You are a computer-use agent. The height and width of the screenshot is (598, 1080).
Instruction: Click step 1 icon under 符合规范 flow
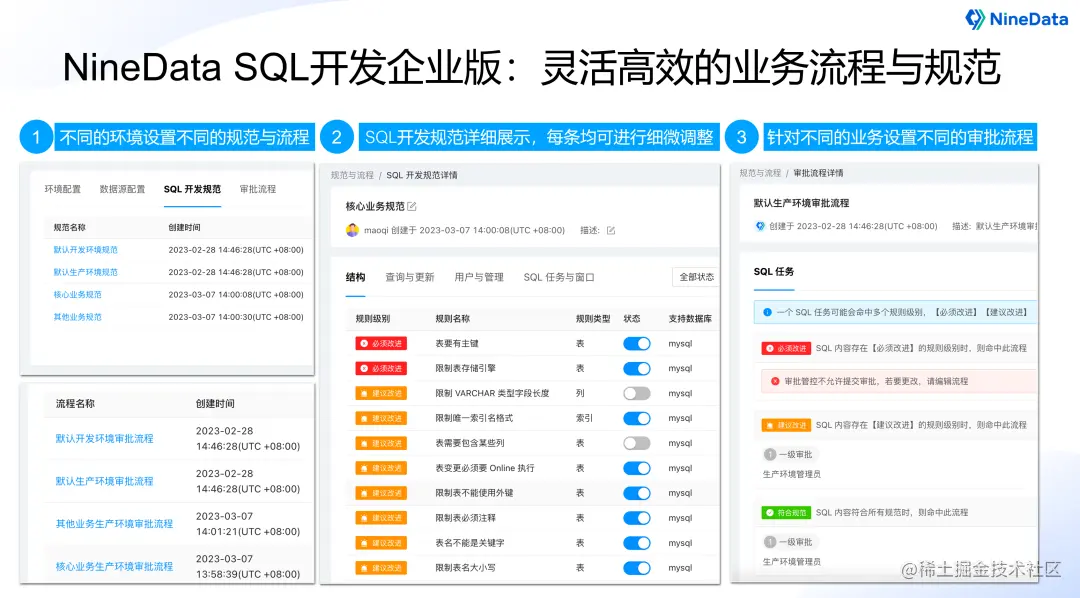(770, 542)
